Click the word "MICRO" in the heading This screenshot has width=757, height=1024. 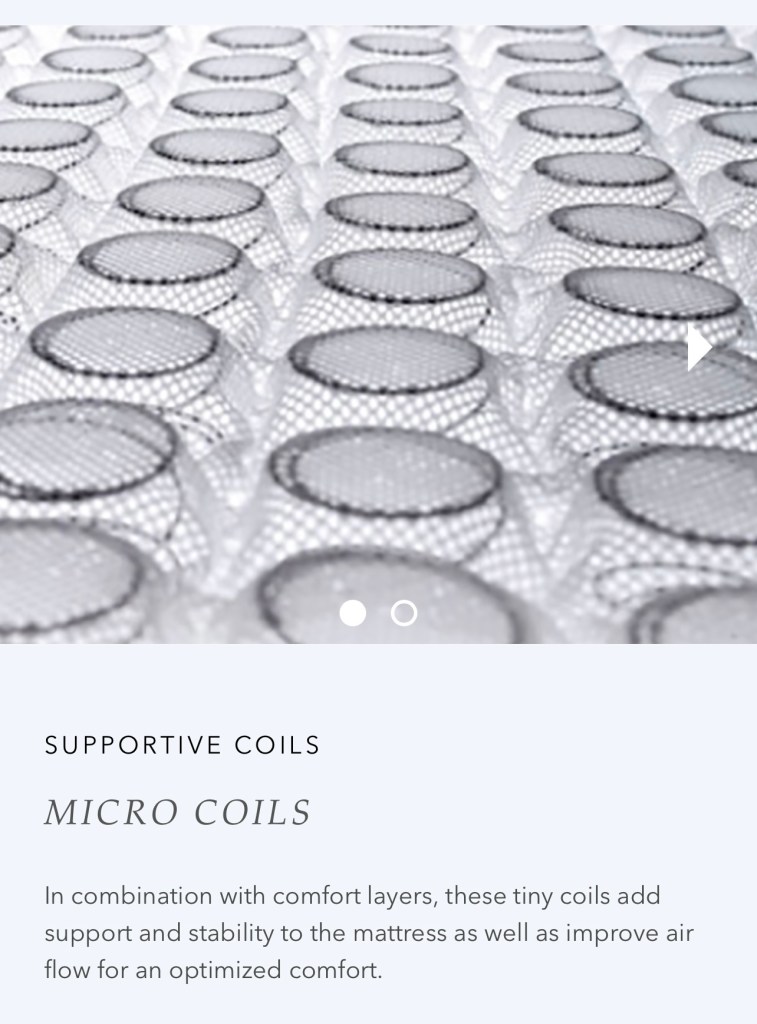click(x=110, y=812)
